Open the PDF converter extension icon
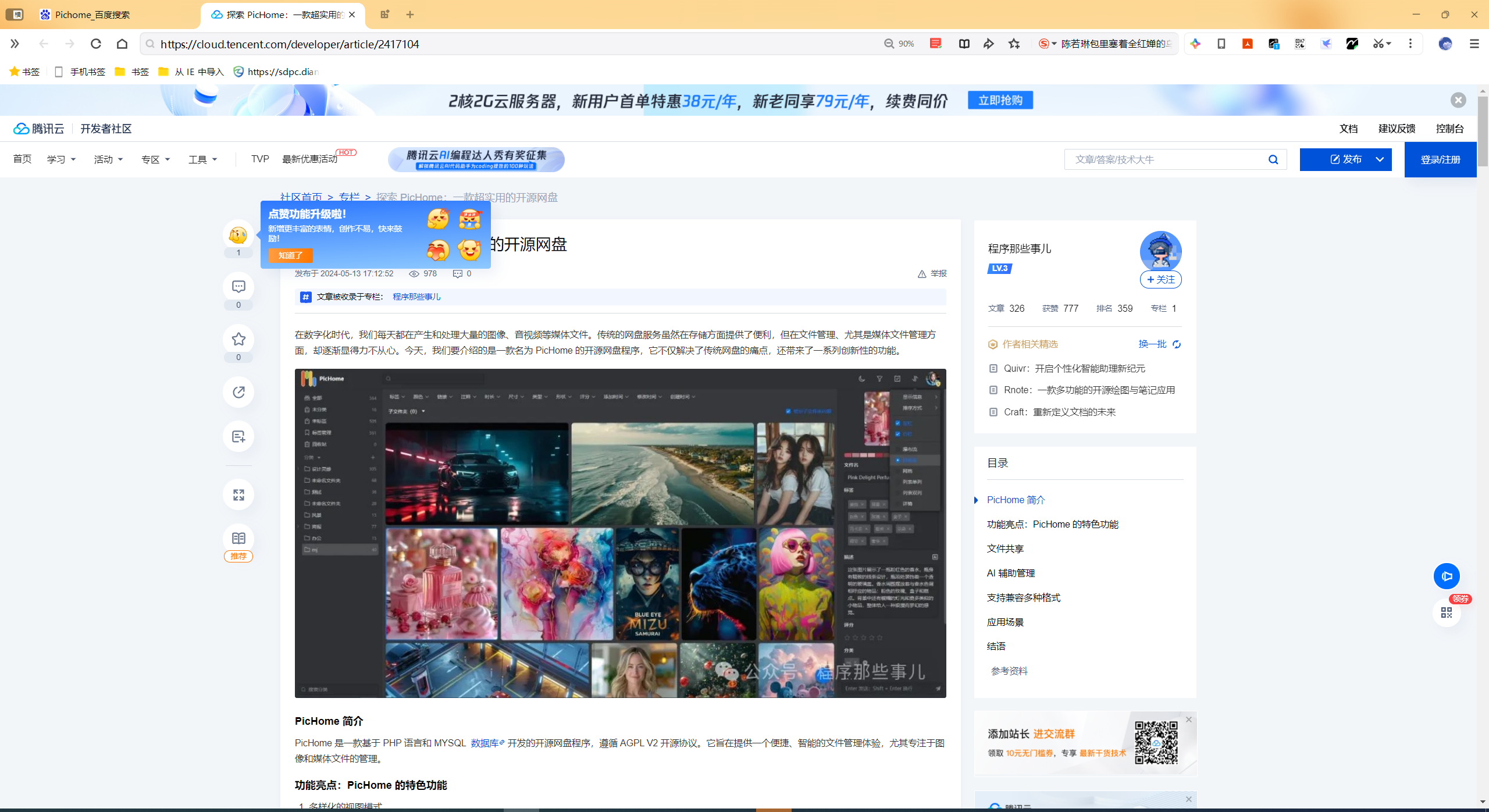 pyautogui.click(x=1248, y=44)
